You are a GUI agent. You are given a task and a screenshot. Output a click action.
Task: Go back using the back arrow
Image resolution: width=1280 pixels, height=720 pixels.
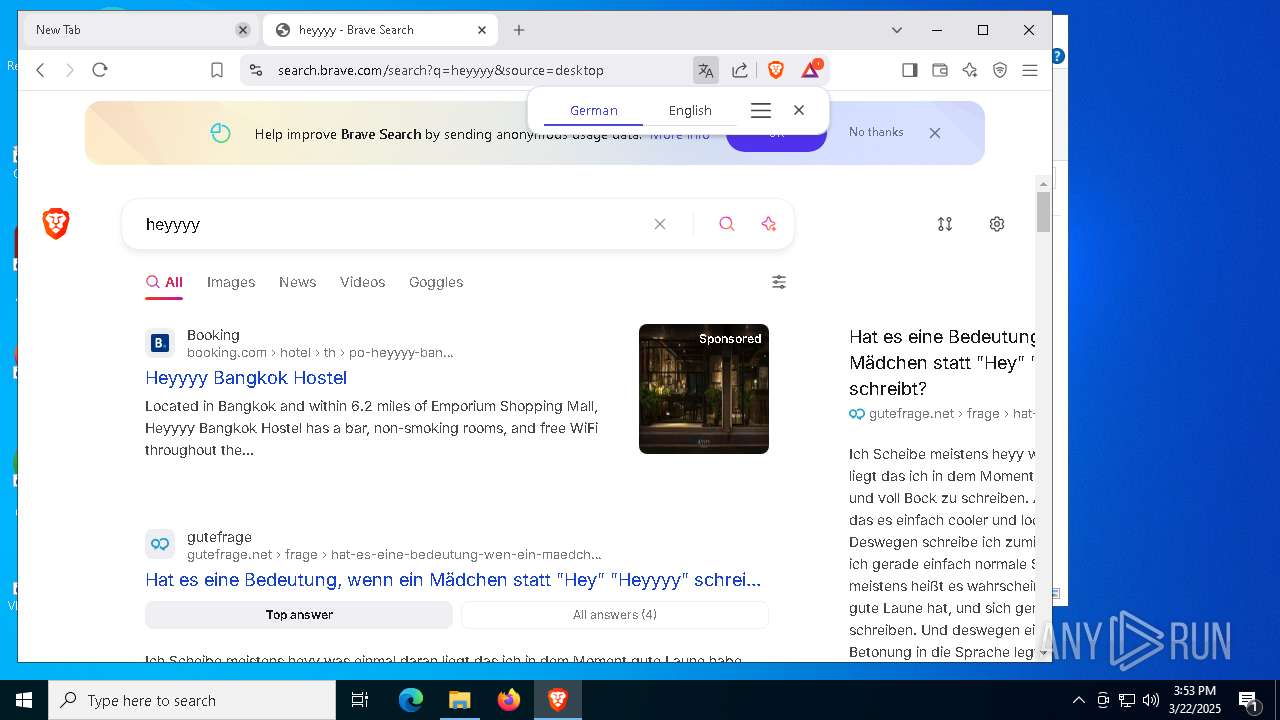tap(41, 70)
